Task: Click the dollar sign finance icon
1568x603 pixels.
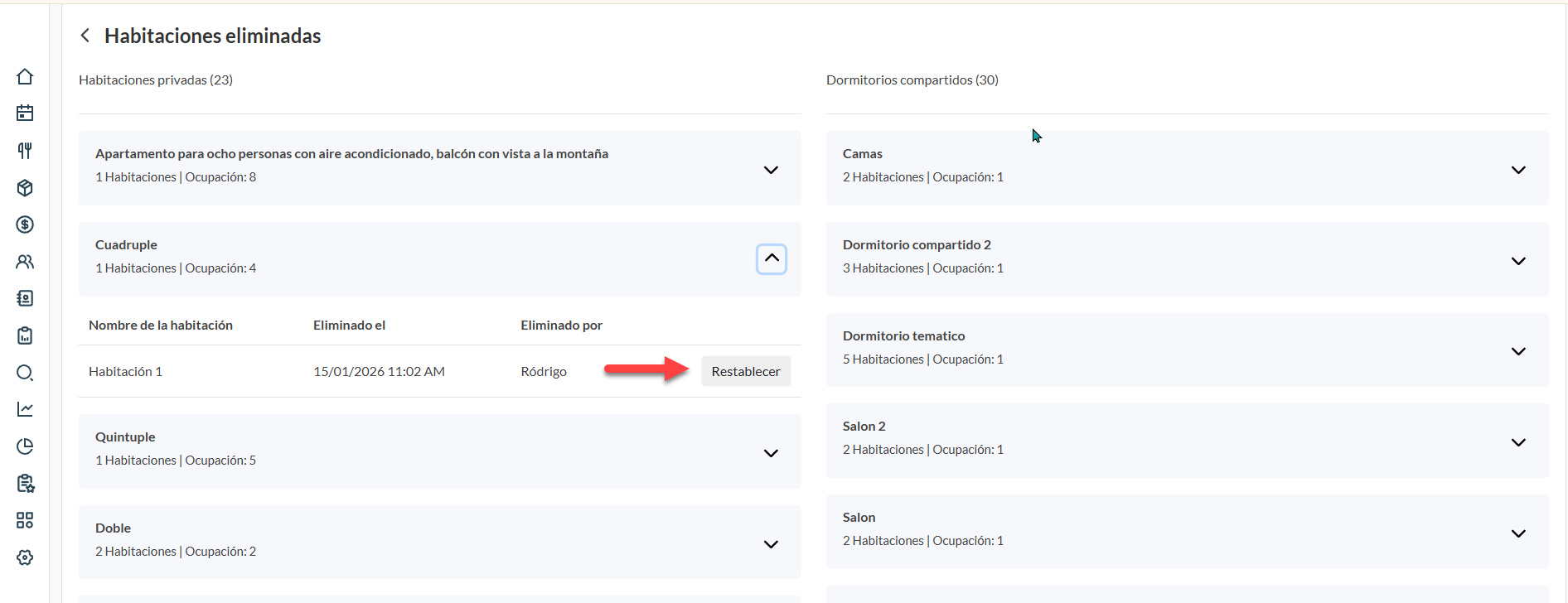Action: pyautogui.click(x=25, y=224)
